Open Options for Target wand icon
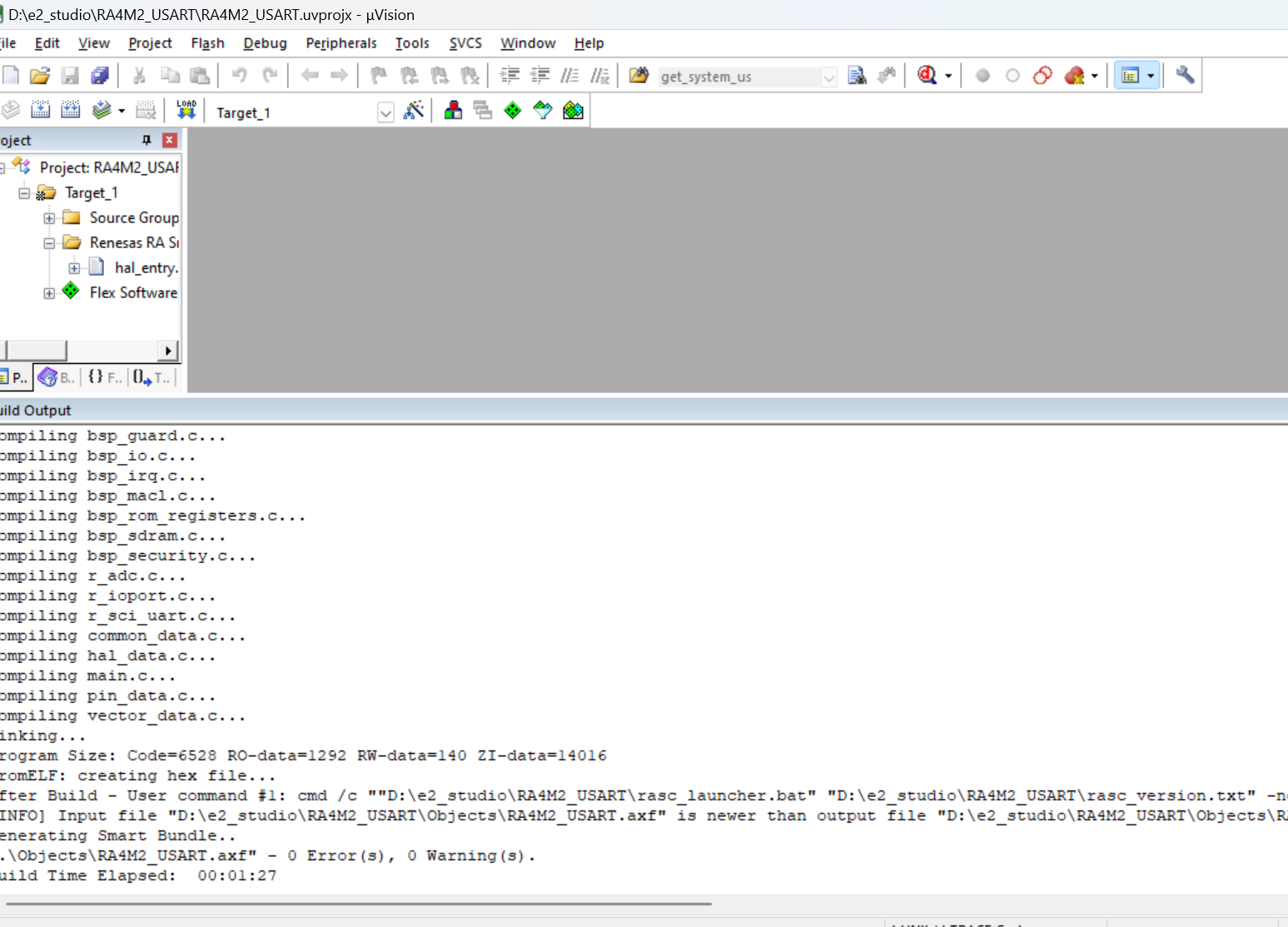The image size is (1288, 927). [x=413, y=110]
